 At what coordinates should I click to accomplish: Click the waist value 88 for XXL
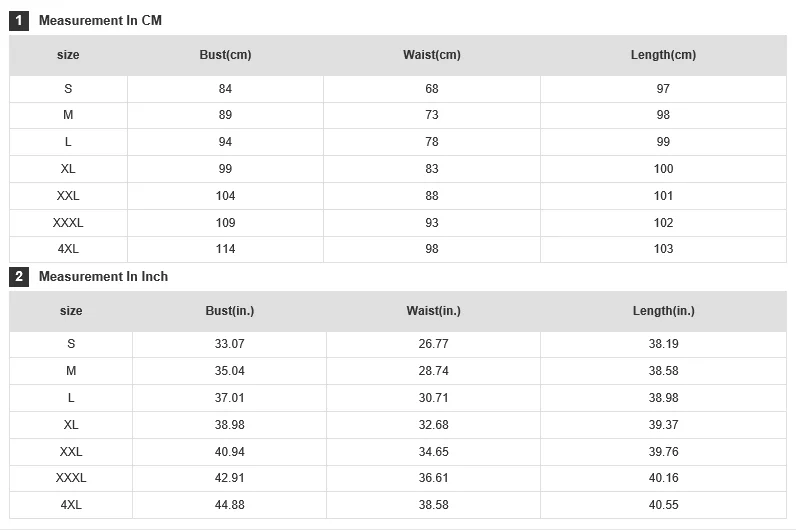tap(432, 196)
